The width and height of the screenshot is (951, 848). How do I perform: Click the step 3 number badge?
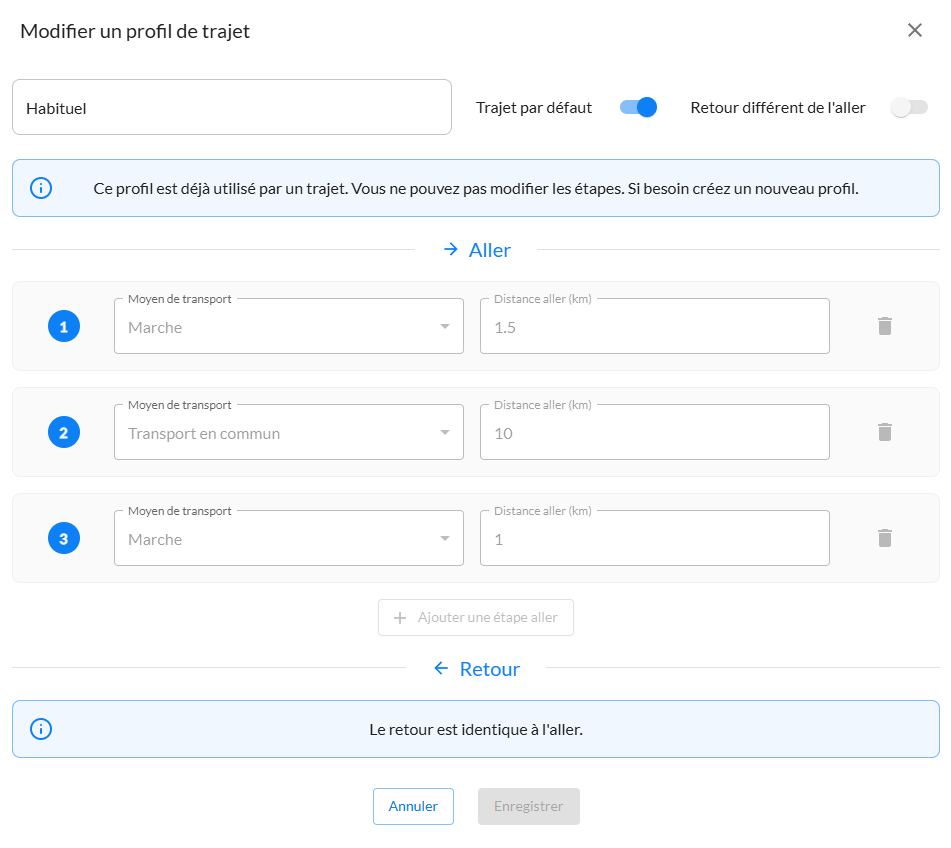click(x=64, y=539)
